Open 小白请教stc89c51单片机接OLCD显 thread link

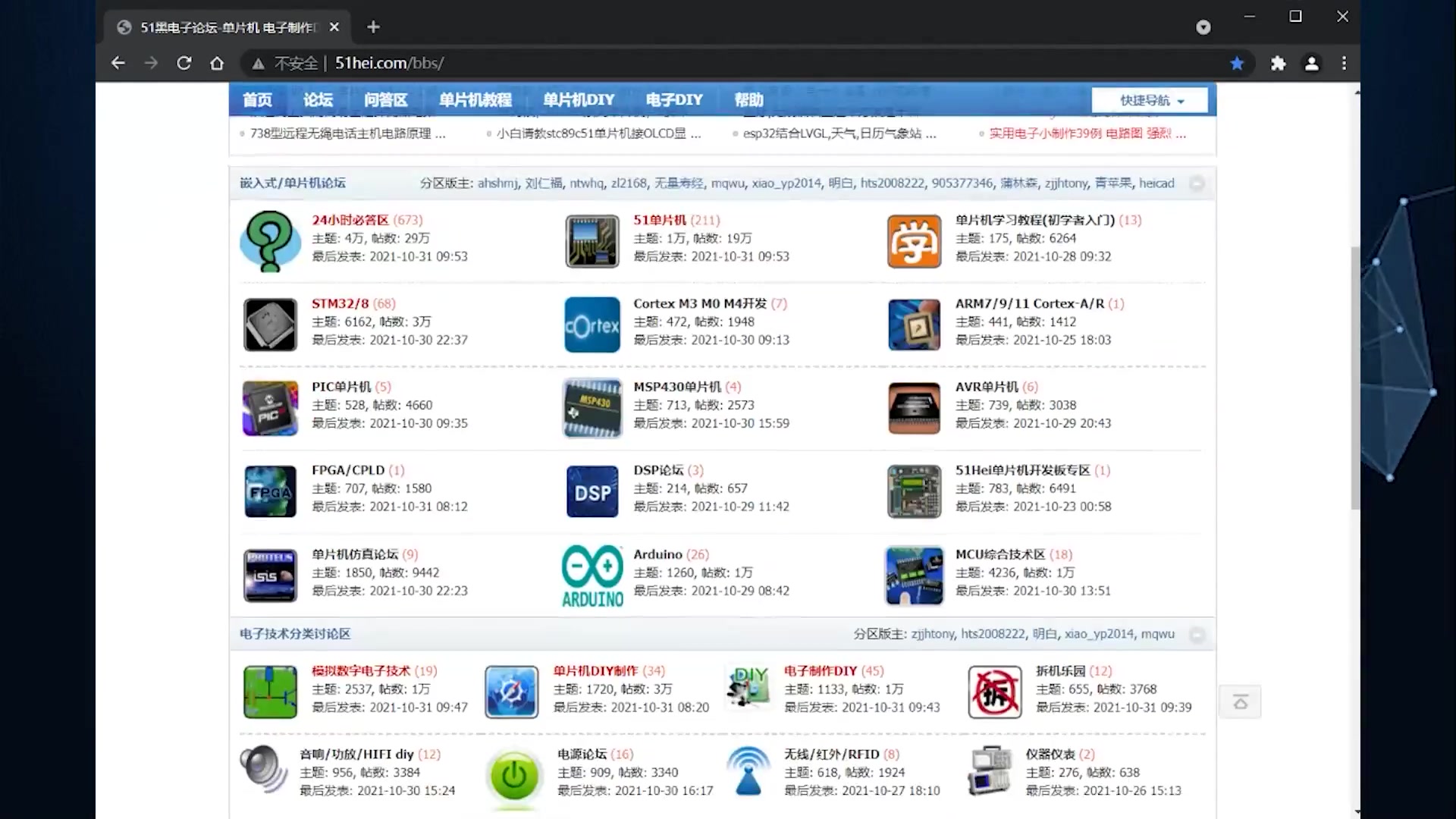click(x=598, y=133)
